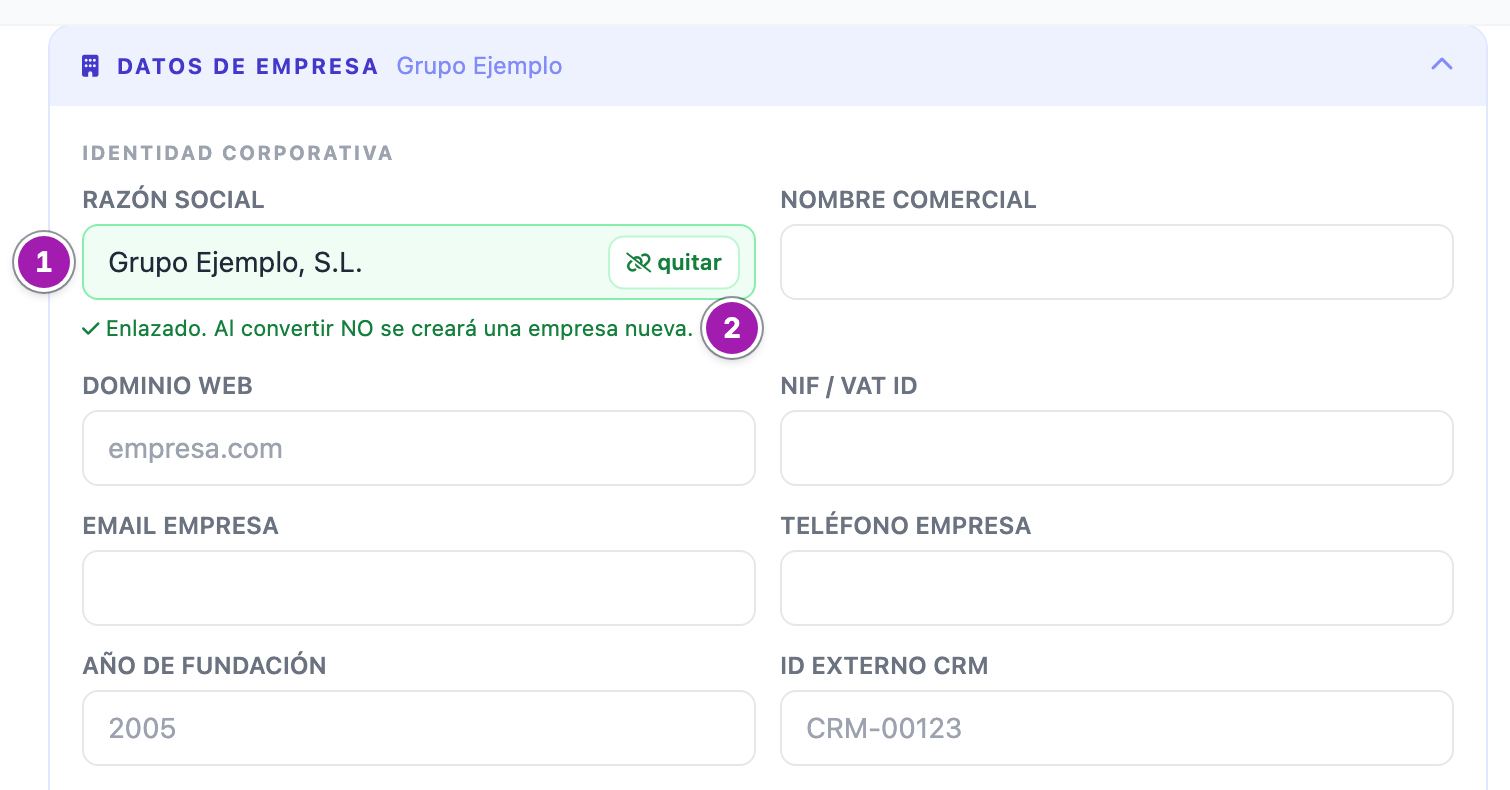Click the RAZÓN SOCIAL field label
The width and height of the screenshot is (1510, 790).
click(x=174, y=199)
